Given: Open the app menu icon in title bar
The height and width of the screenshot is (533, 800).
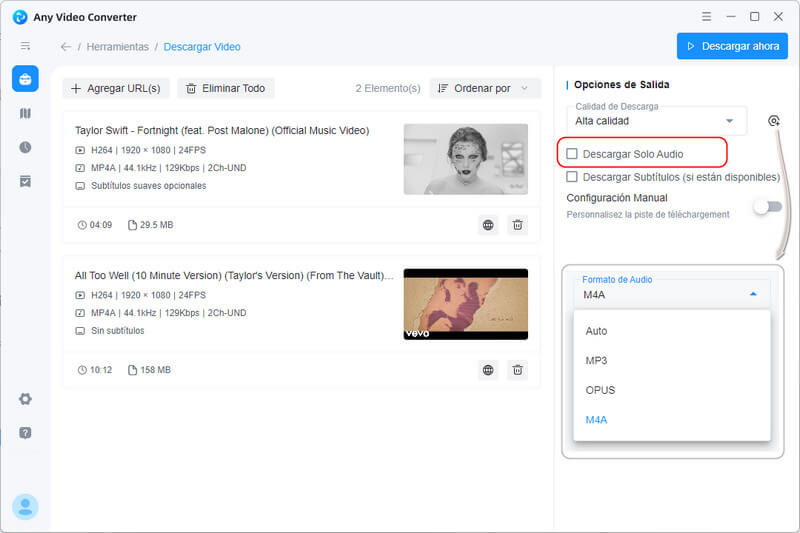Looking at the screenshot, I should (x=706, y=16).
